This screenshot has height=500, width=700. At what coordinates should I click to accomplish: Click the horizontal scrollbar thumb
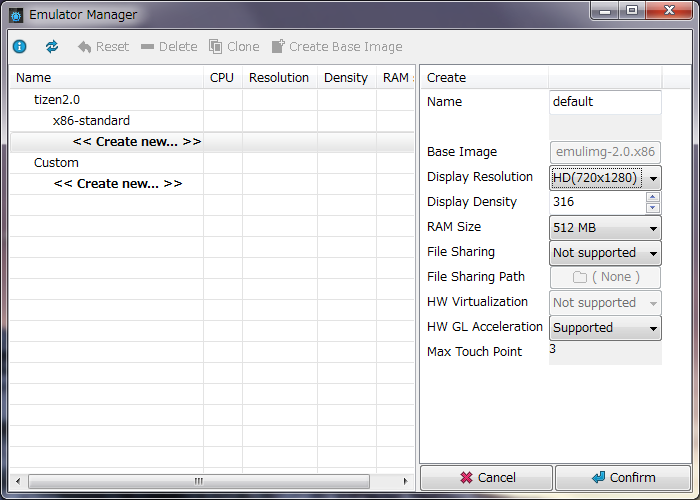[199, 481]
